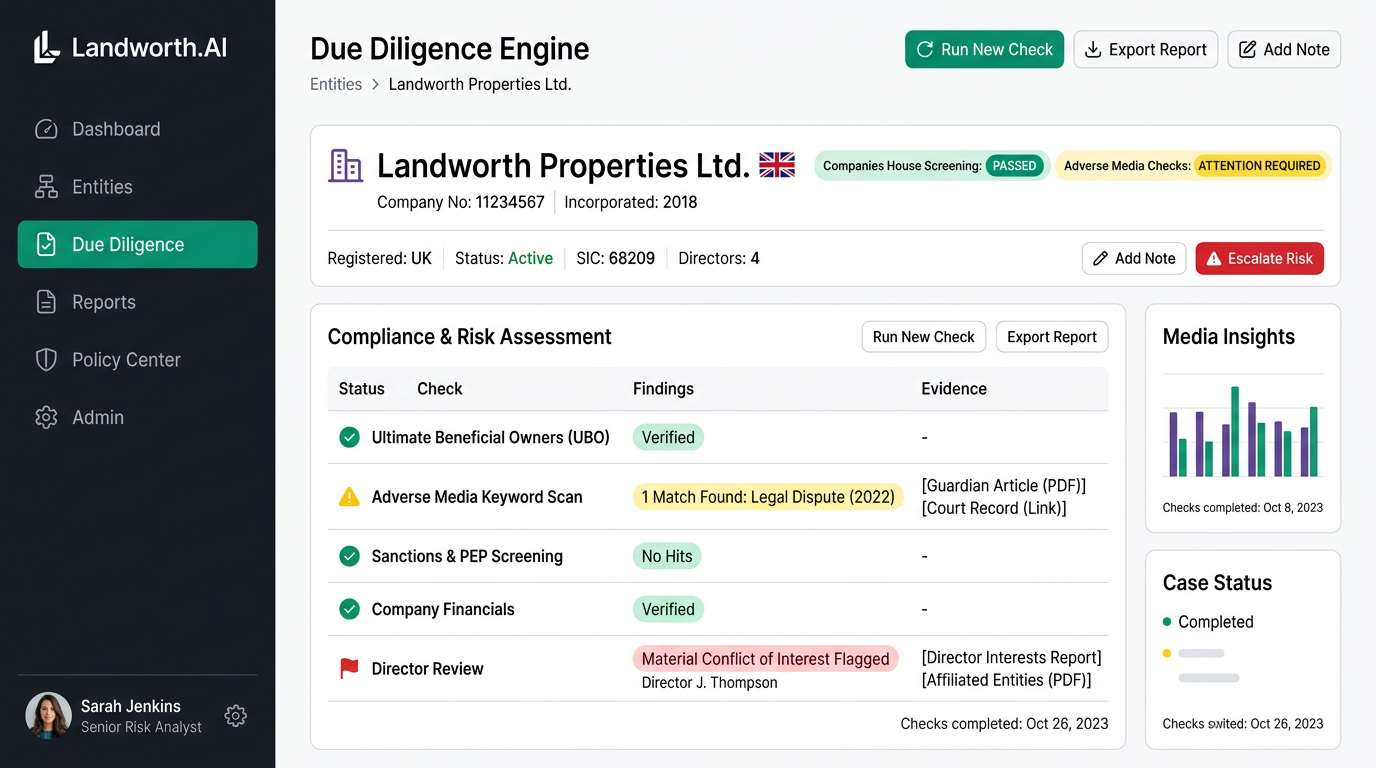This screenshot has height=768, width=1376.
Task: Open Admin via the gear icon
Action: (46, 417)
